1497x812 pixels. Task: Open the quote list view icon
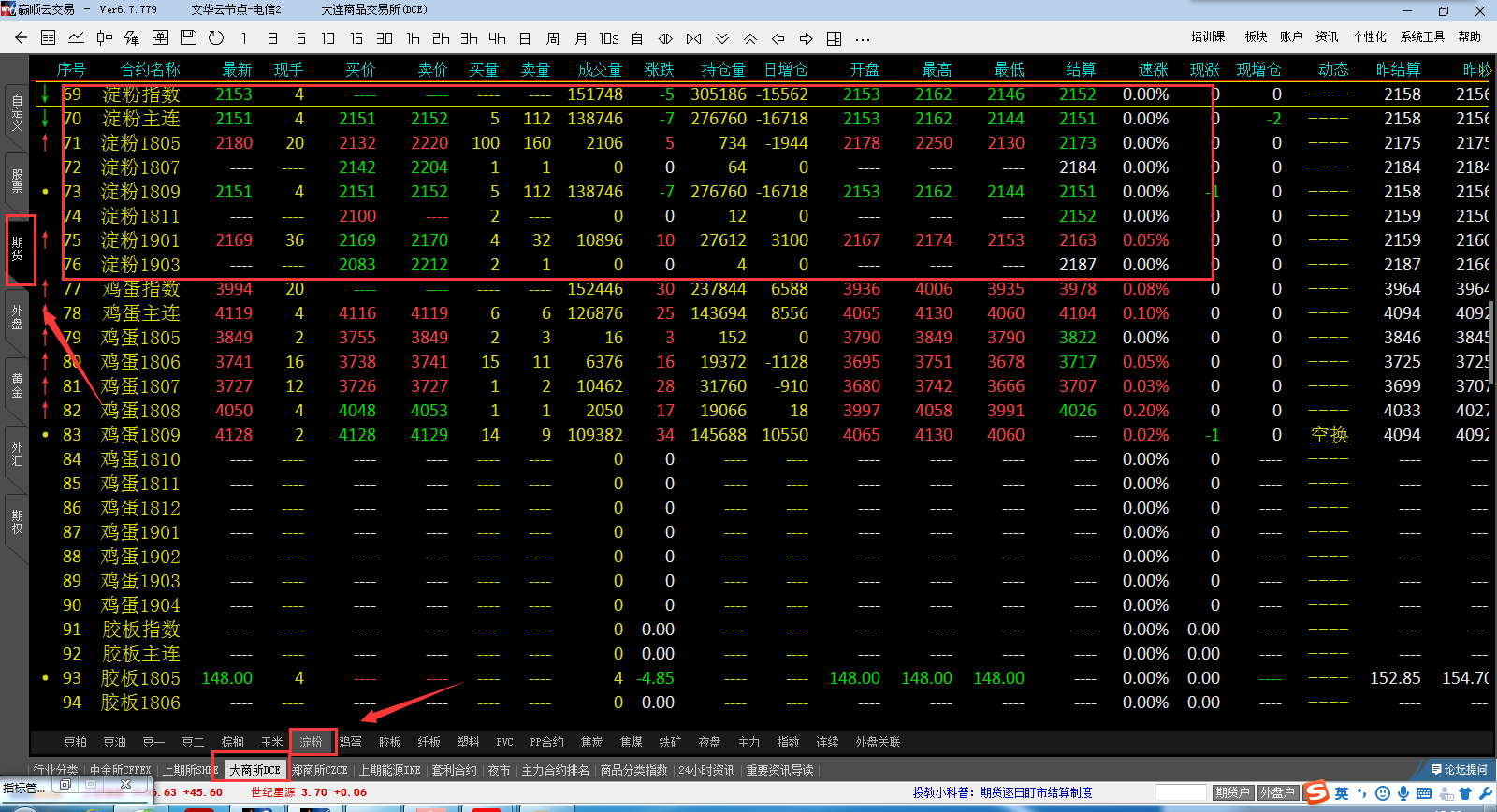(x=49, y=38)
